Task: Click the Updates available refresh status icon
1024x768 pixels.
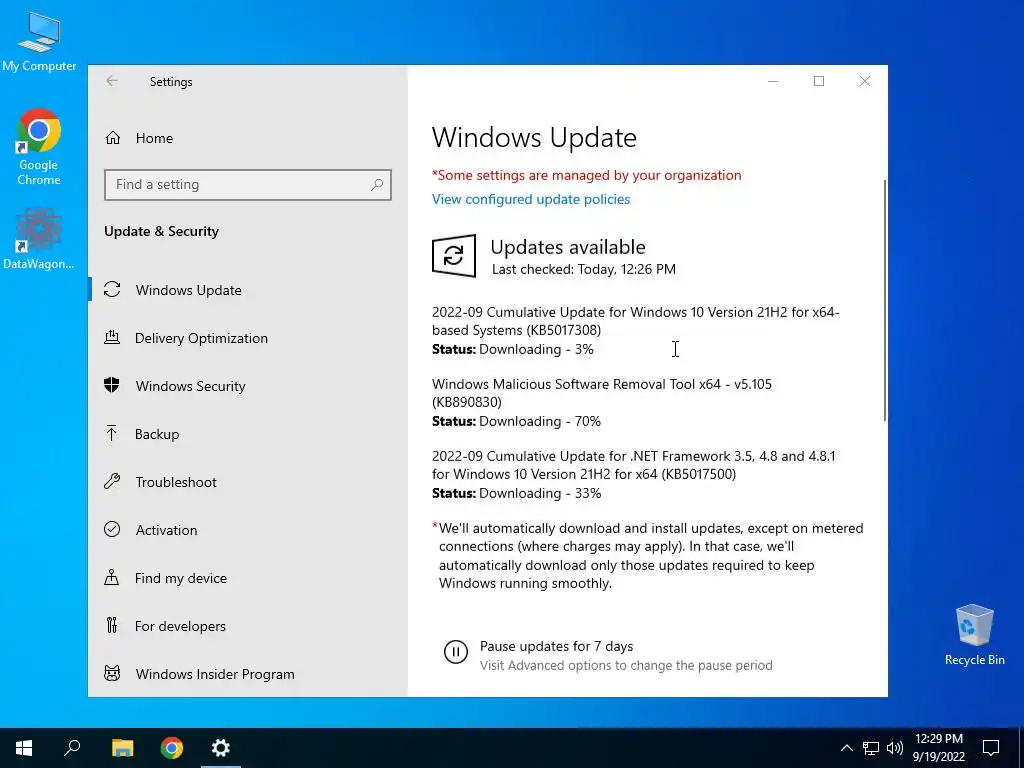Action: [454, 255]
